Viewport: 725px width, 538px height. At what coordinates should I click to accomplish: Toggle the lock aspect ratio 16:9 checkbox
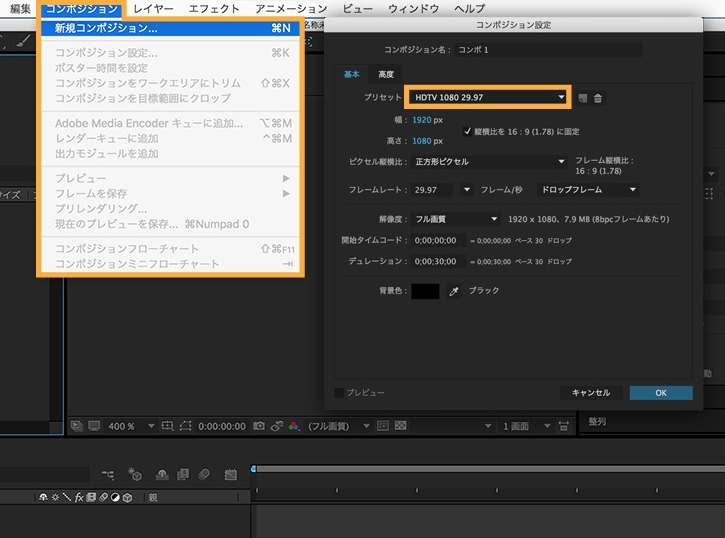[467, 131]
